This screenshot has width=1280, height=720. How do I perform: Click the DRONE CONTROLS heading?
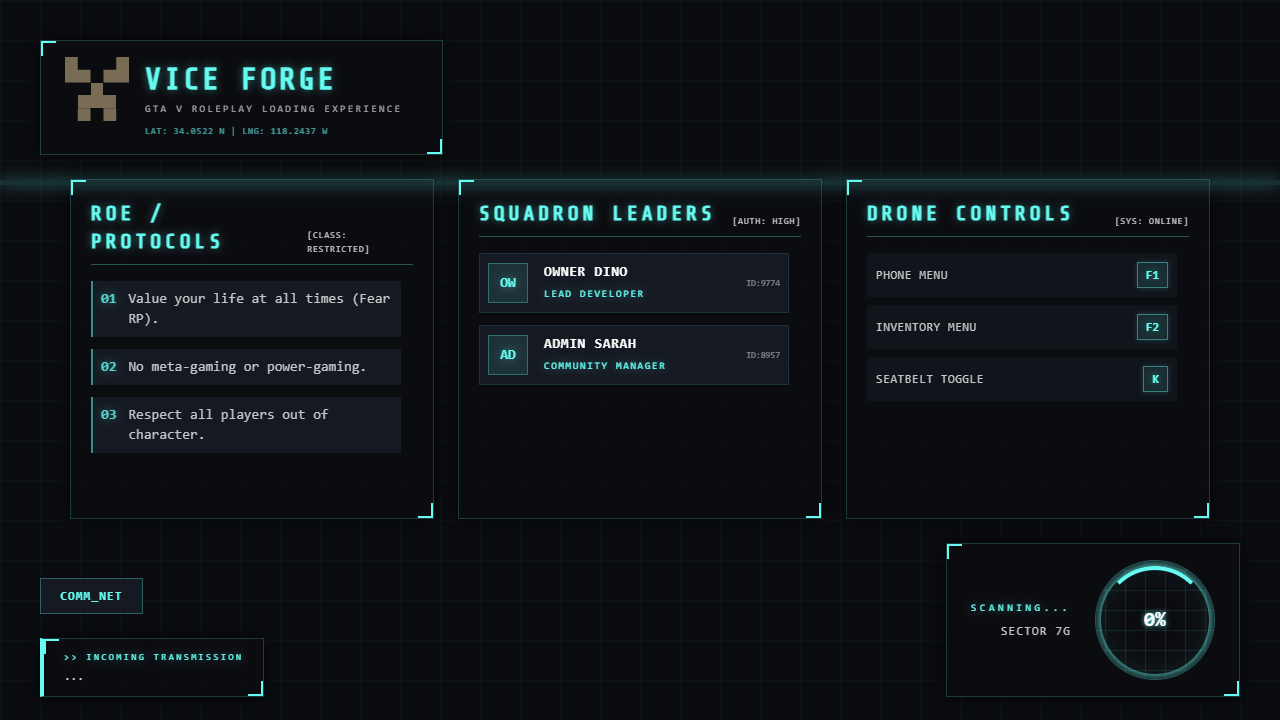point(969,213)
